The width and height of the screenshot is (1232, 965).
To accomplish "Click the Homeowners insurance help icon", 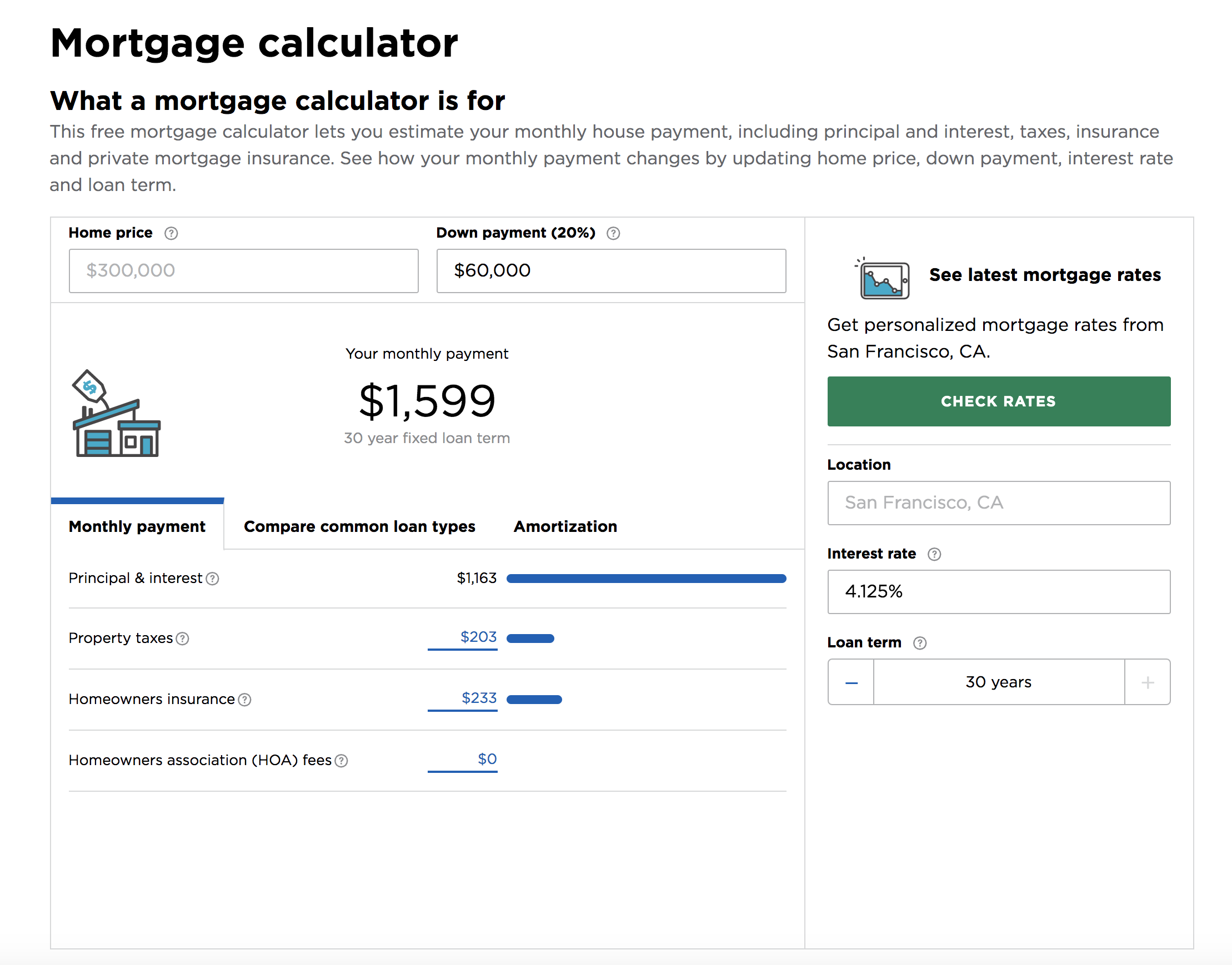I will [246, 700].
